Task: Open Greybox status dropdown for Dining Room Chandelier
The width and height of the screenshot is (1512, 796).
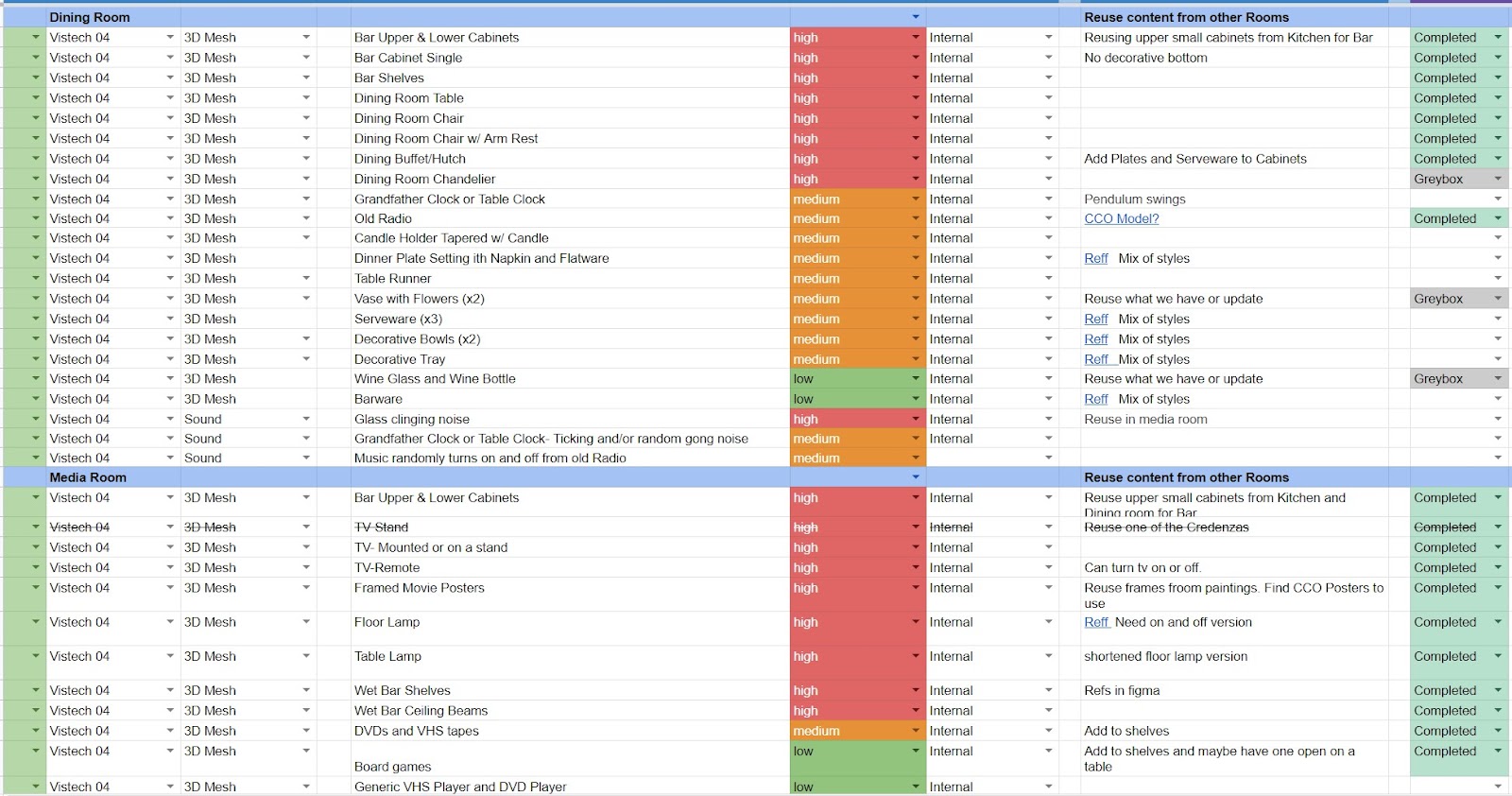Action: click(1498, 179)
